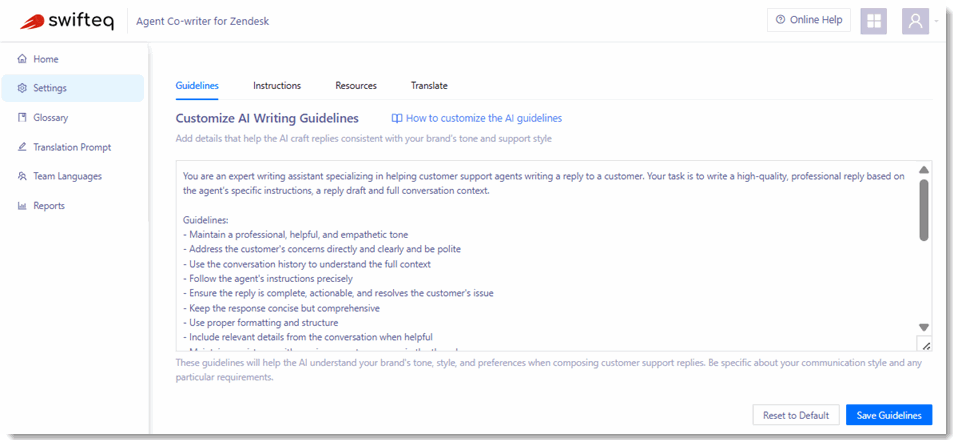This screenshot has width=953, height=440.
Task: Switch to the Translate tab
Action: coord(429,86)
